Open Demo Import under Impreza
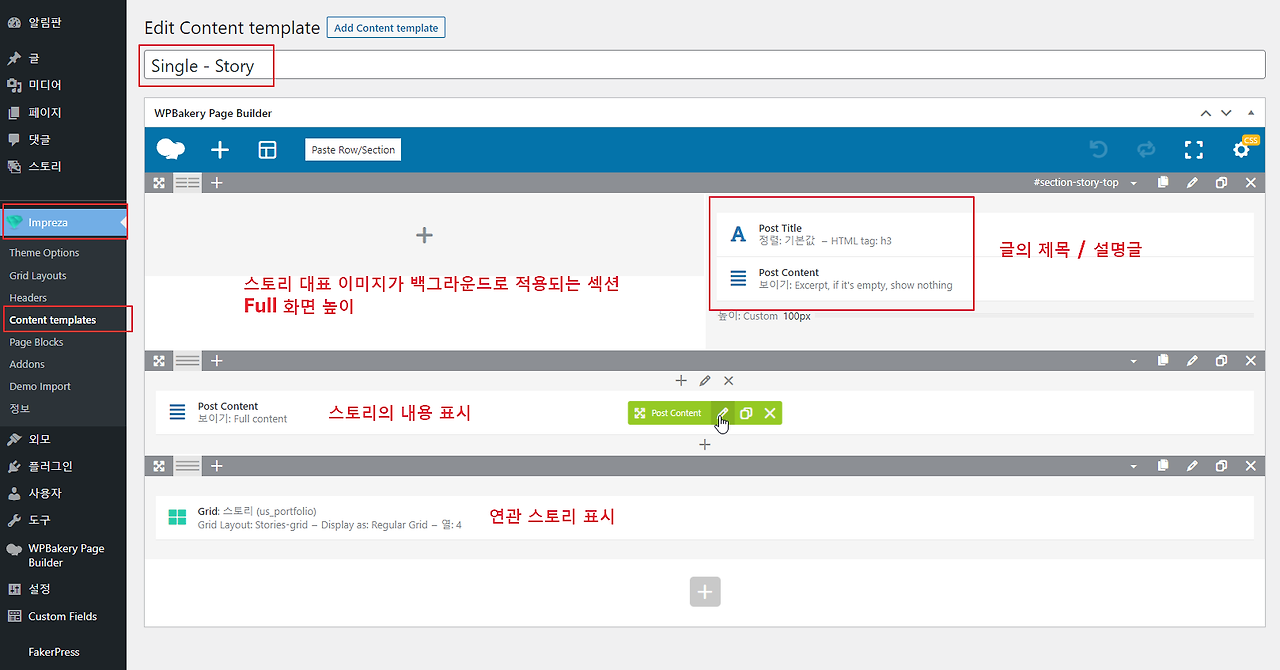This screenshot has width=1280, height=670. coord(40,386)
